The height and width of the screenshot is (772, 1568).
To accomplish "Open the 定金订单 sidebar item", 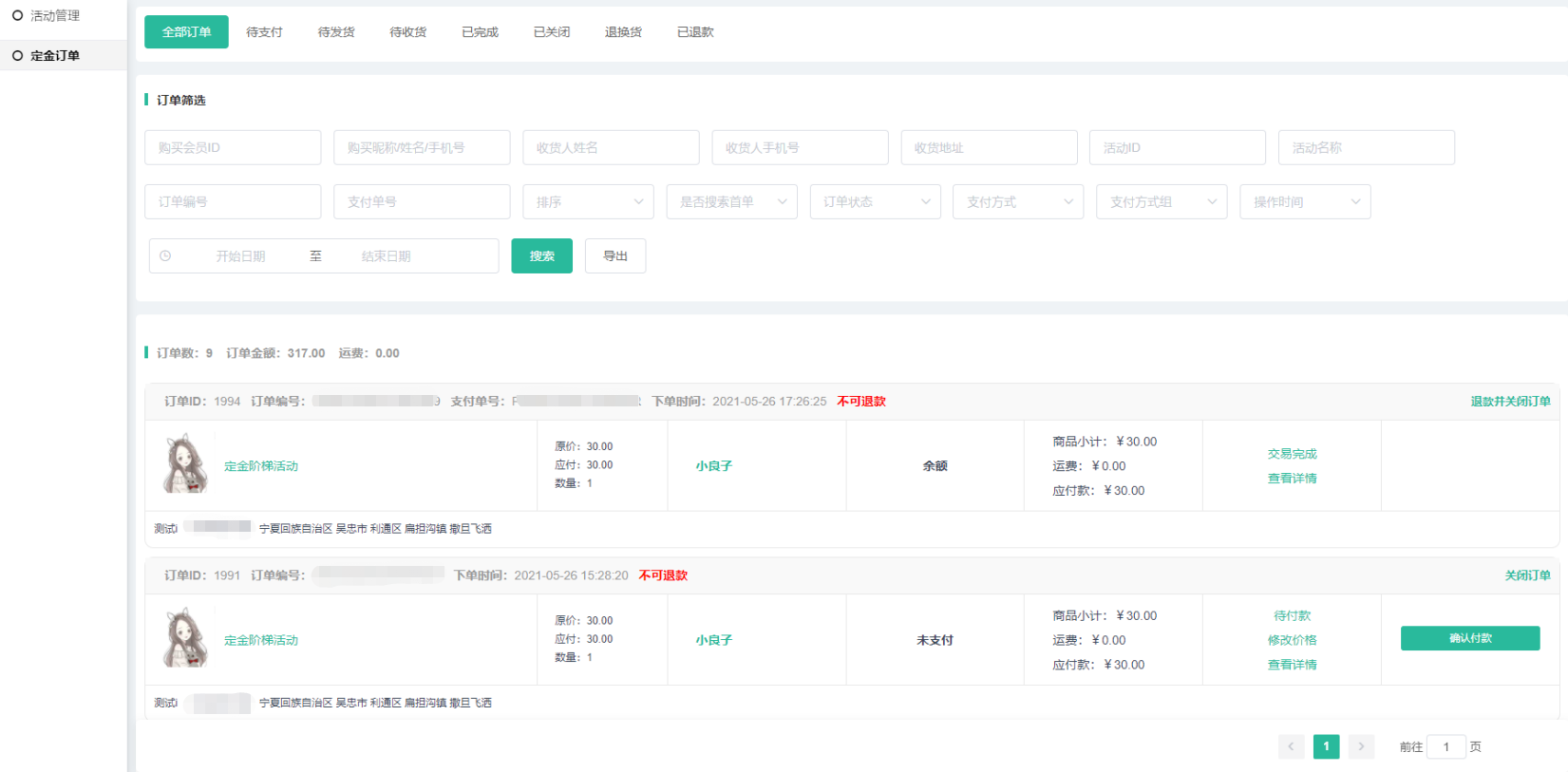I will pos(55,56).
